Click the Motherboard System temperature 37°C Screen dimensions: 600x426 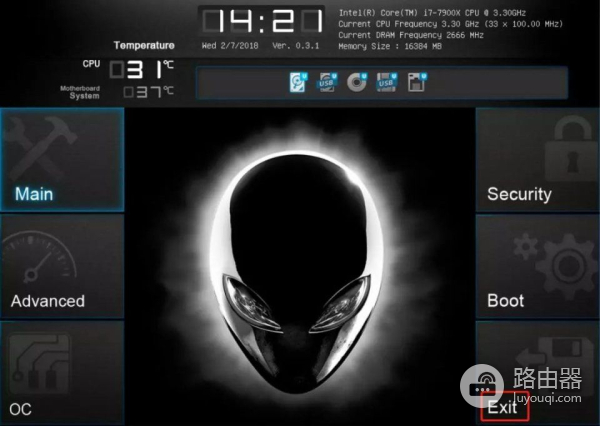click(x=148, y=92)
